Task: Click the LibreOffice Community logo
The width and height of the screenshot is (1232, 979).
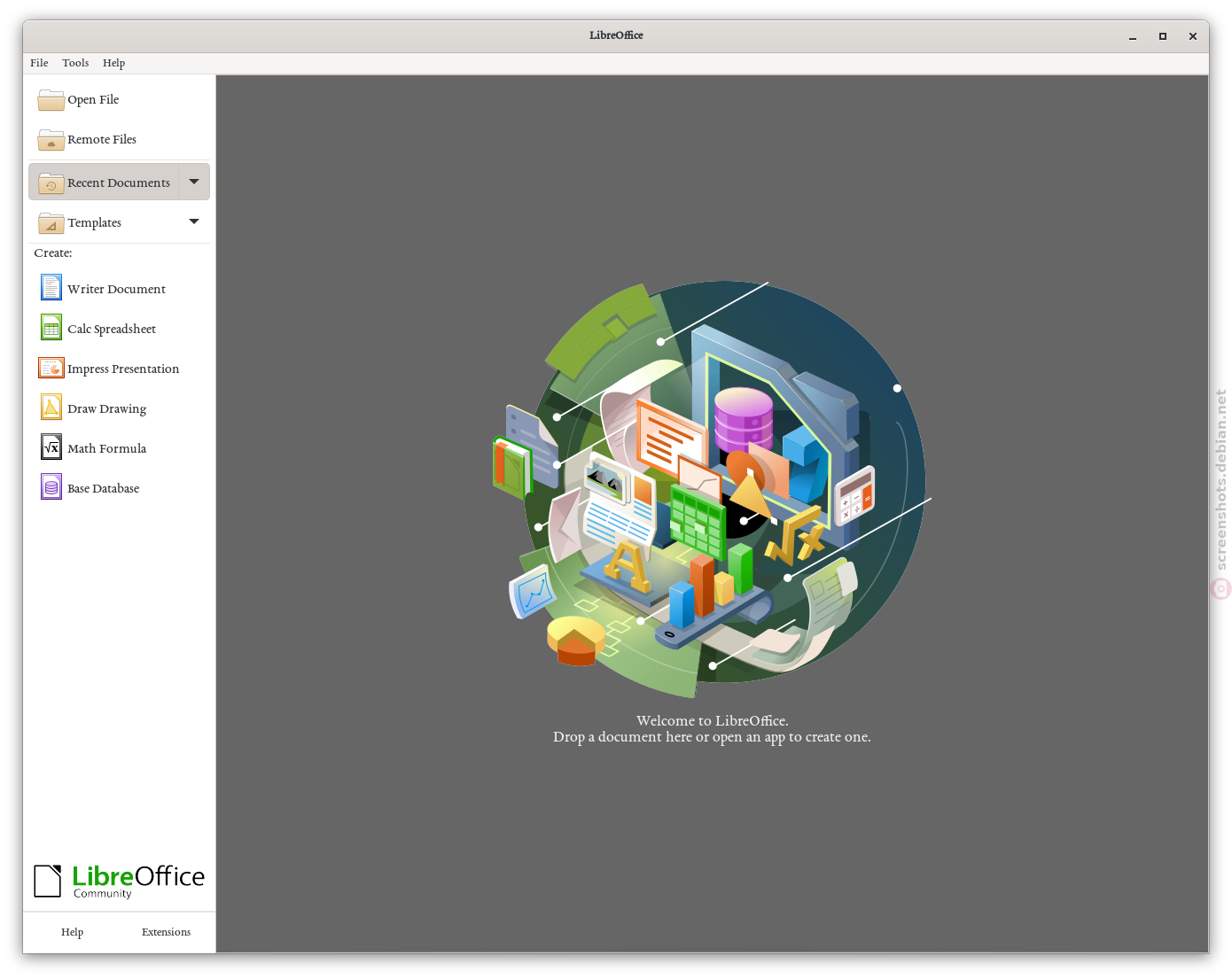Action: [x=119, y=882]
